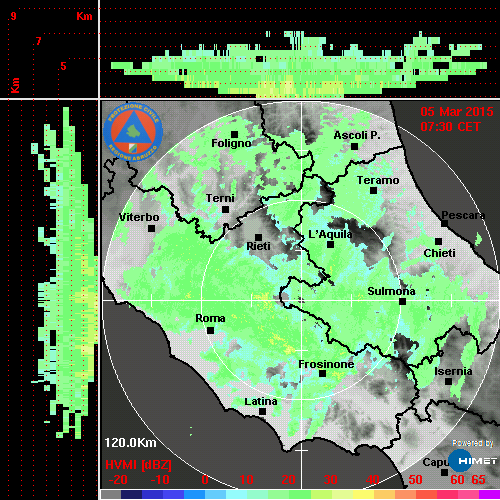500x500 pixels.
Task: Click the Isernia city marker square
Action: [x=449, y=381]
